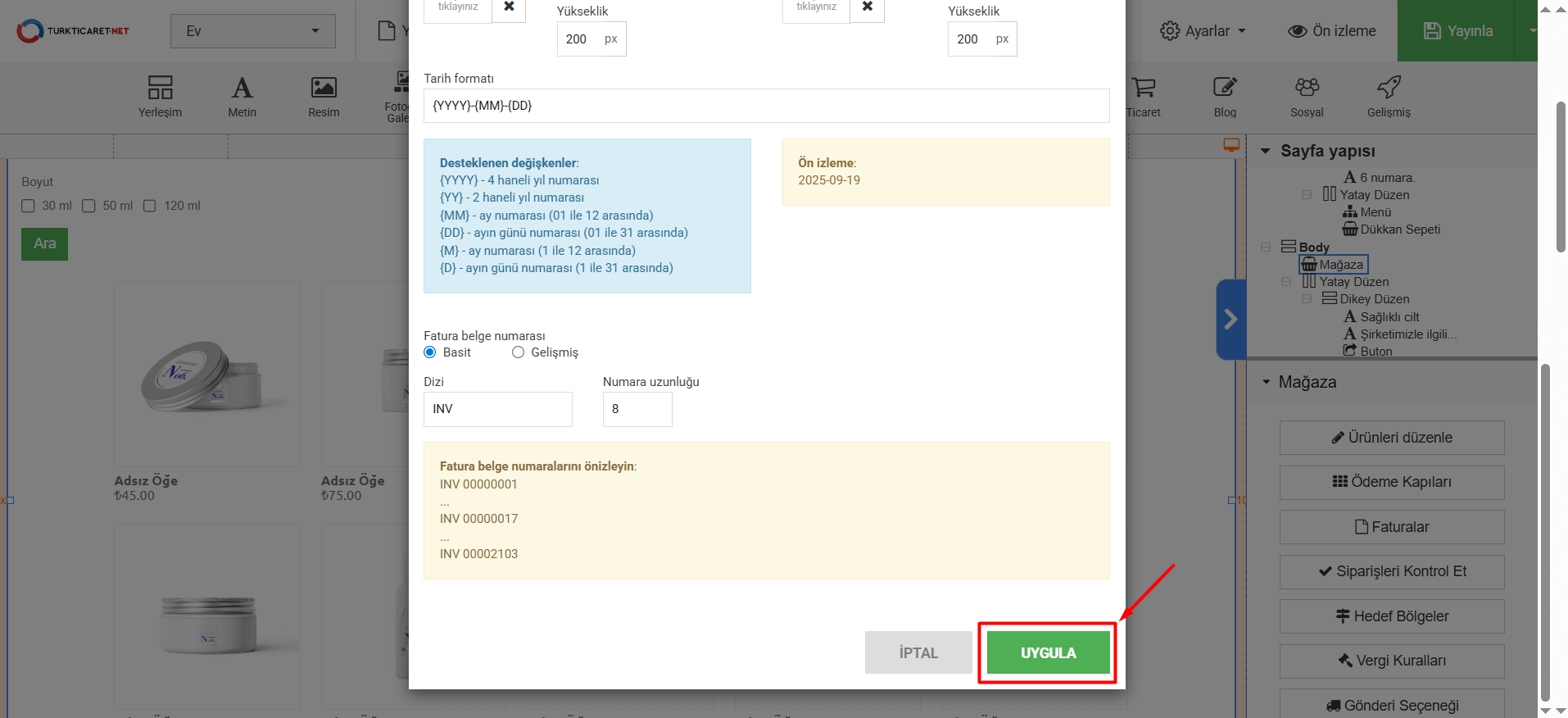This screenshot has height=718, width=1568.
Task: Collapse the Sayfa yapısı section
Action: tap(1266, 151)
